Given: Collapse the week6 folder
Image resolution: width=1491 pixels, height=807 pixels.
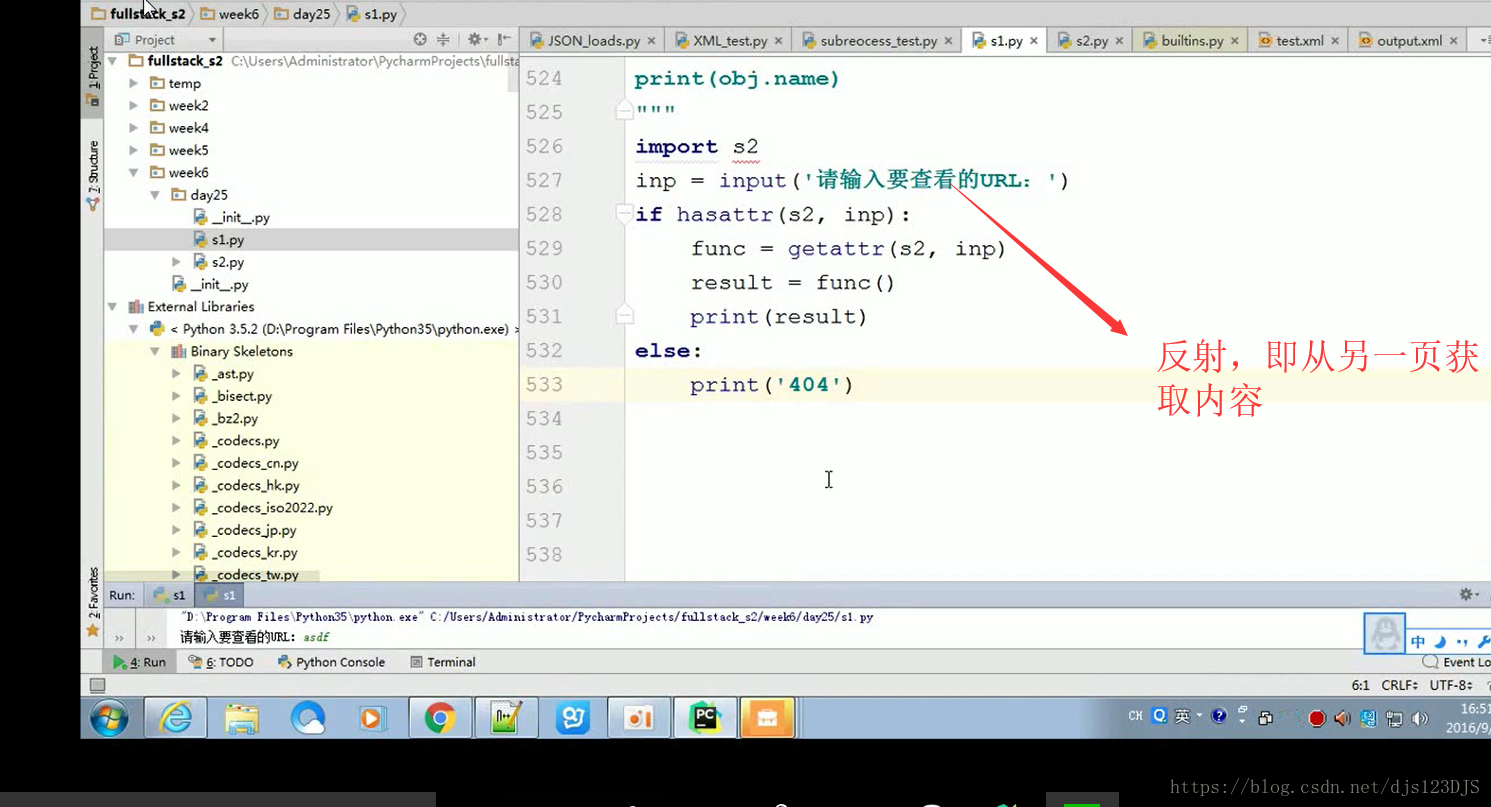Looking at the screenshot, I should (134, 172).
